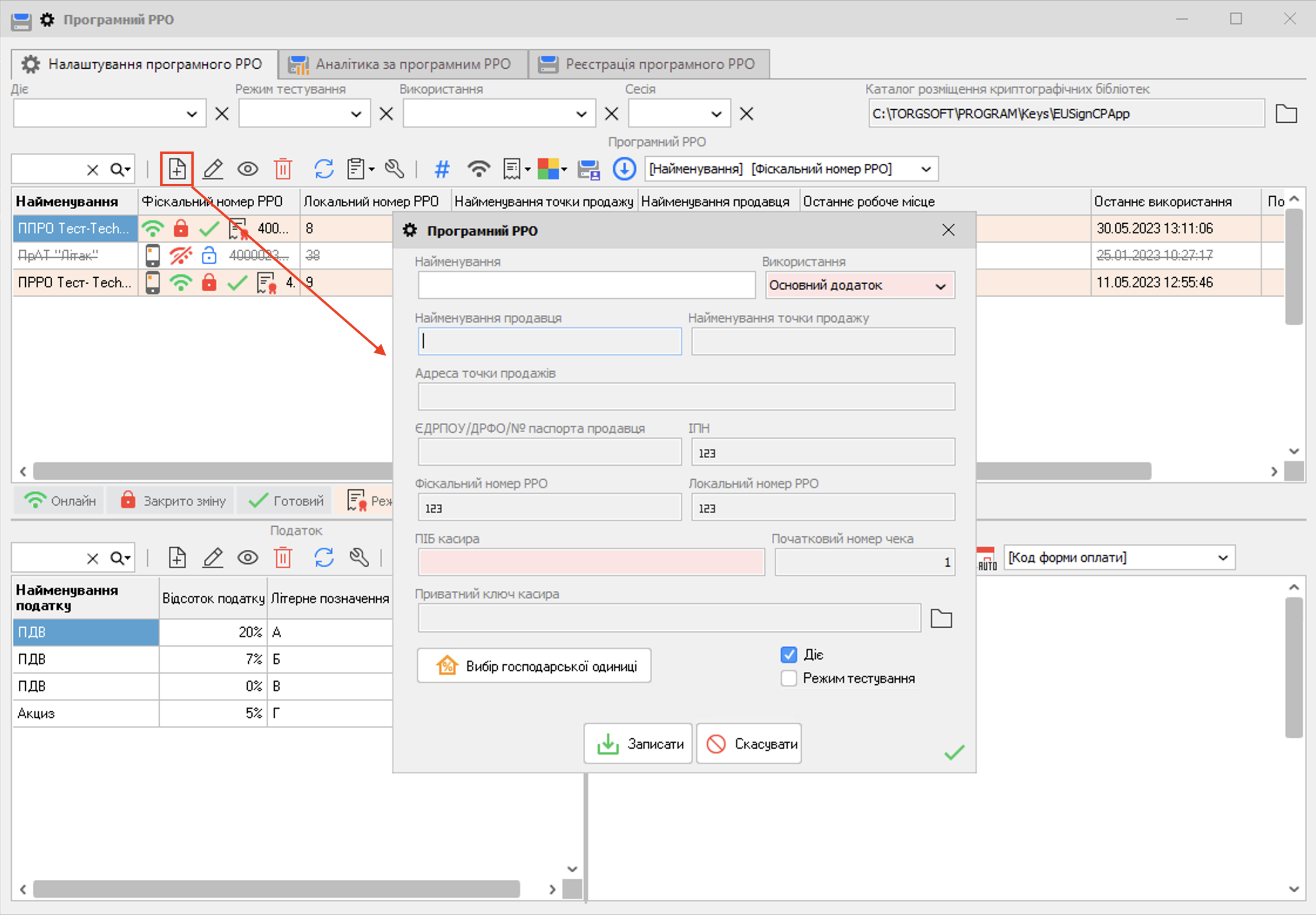Click the black Wi-Fi connection icon in toolbar
Viewport: 1316px width, 915px height.
click(478, 169)
